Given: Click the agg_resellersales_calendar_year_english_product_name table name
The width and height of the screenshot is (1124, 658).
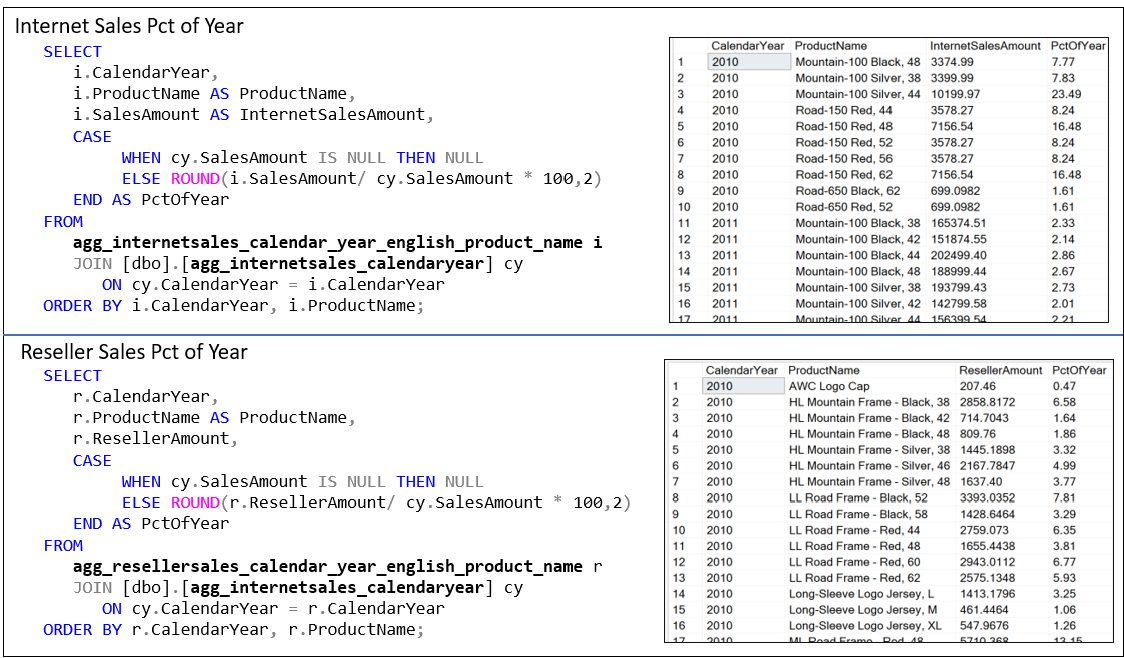Looking at the screenshot, I should pyautogui.click(x=333, y=567).
